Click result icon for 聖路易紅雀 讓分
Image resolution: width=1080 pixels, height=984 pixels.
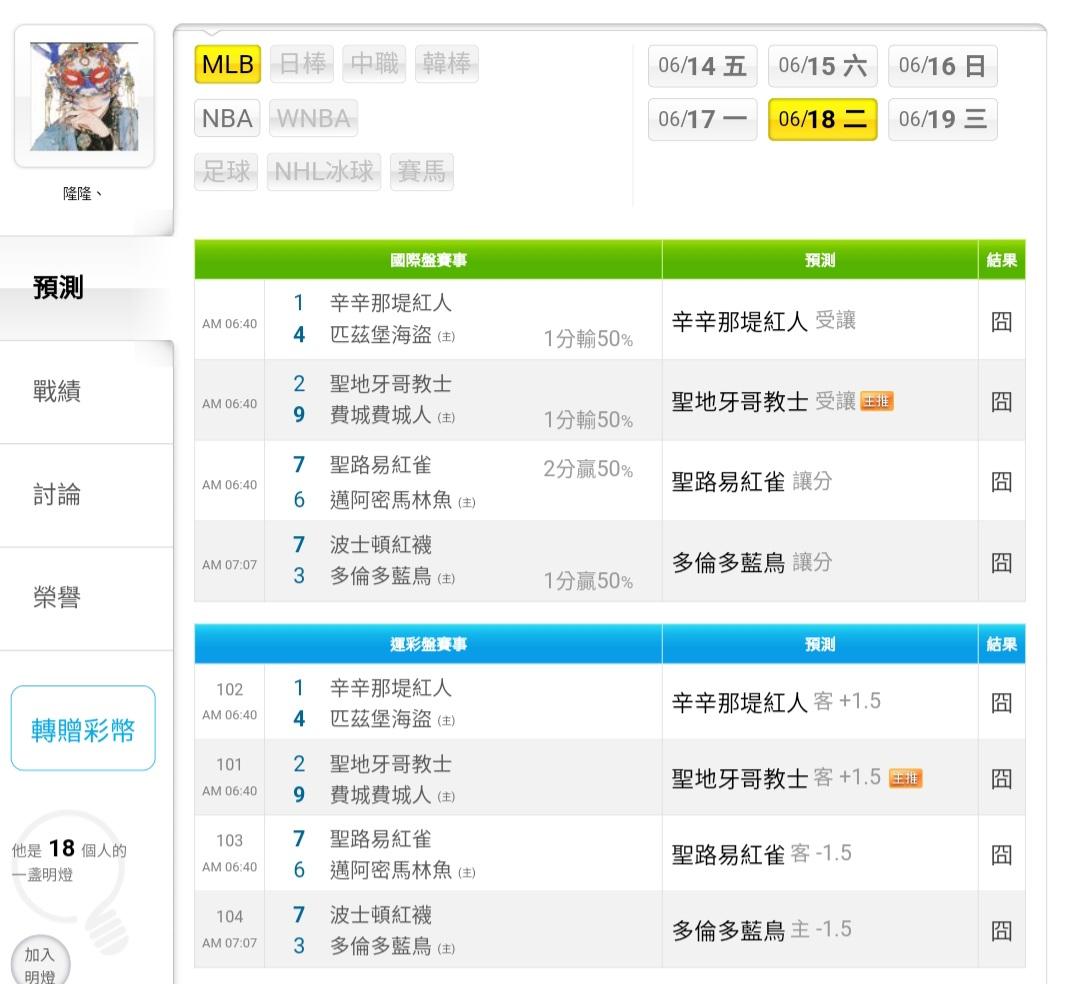coord(1001,482)
